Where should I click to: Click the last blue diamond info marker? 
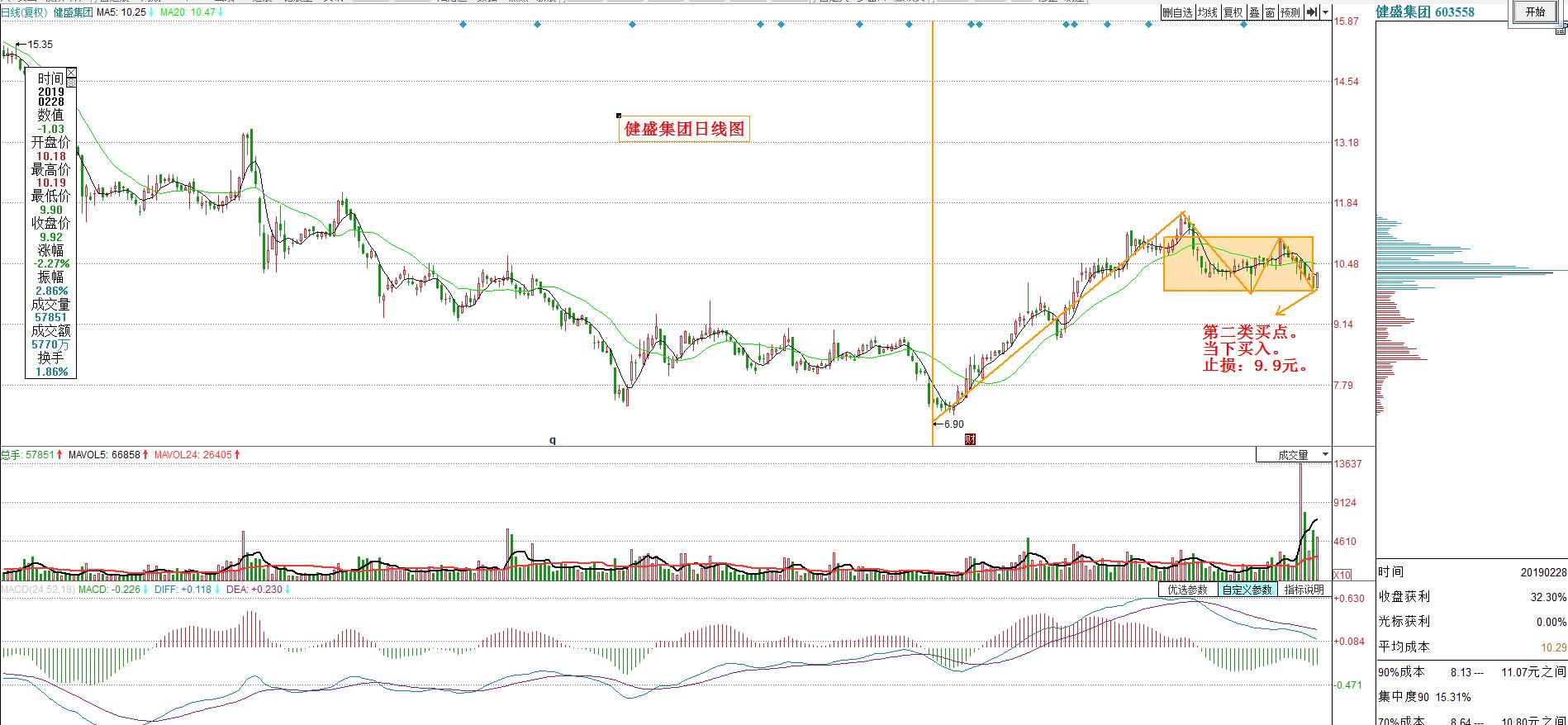(1244, 25)
